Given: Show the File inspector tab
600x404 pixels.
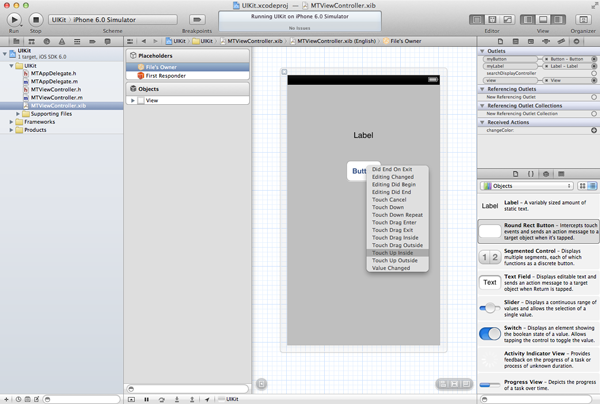Looking at the screenshot, I should click(500, 41).
